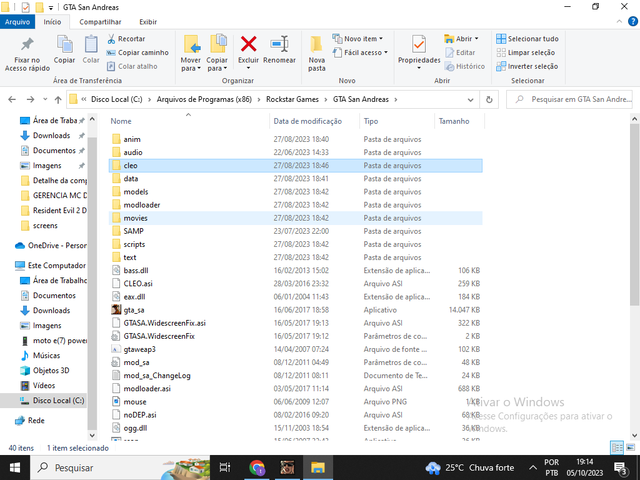Select the modloader folder
Screen dimensions: 640x480
click(x=296, y=205)
